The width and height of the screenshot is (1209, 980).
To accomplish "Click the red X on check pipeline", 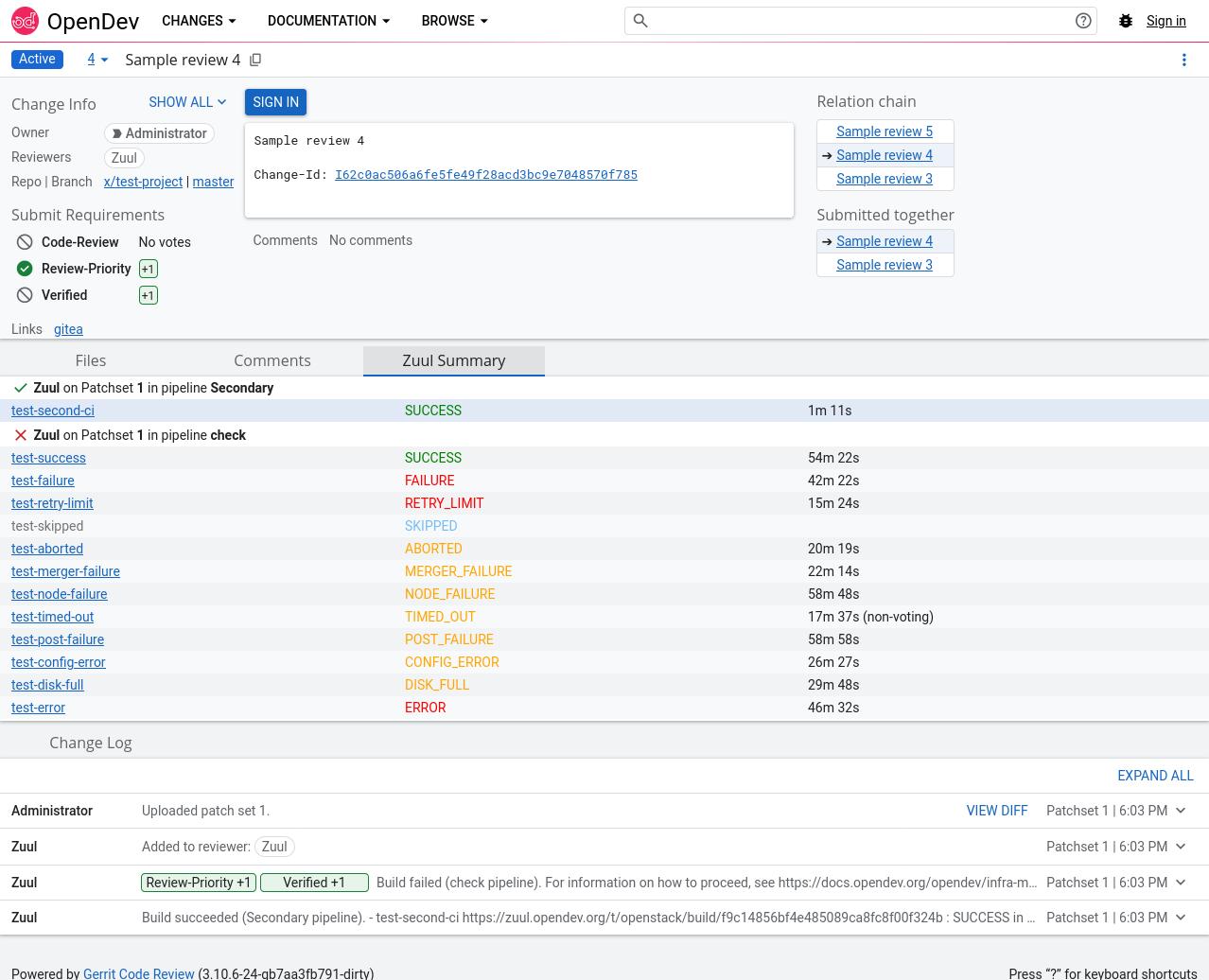I will pos(21,435).
